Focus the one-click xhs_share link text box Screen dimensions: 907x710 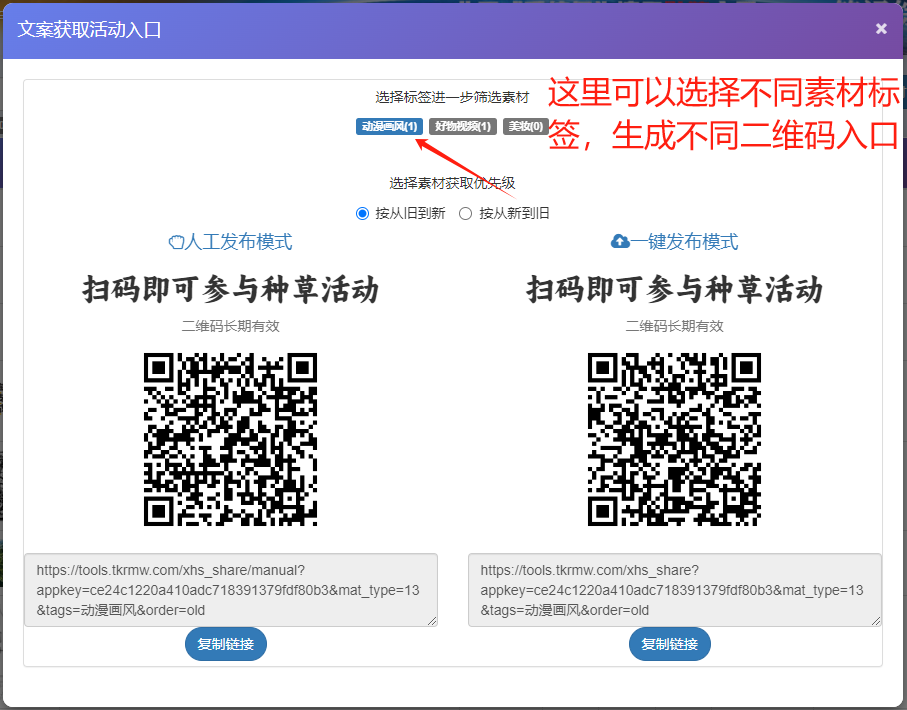(x=674, y=590)
